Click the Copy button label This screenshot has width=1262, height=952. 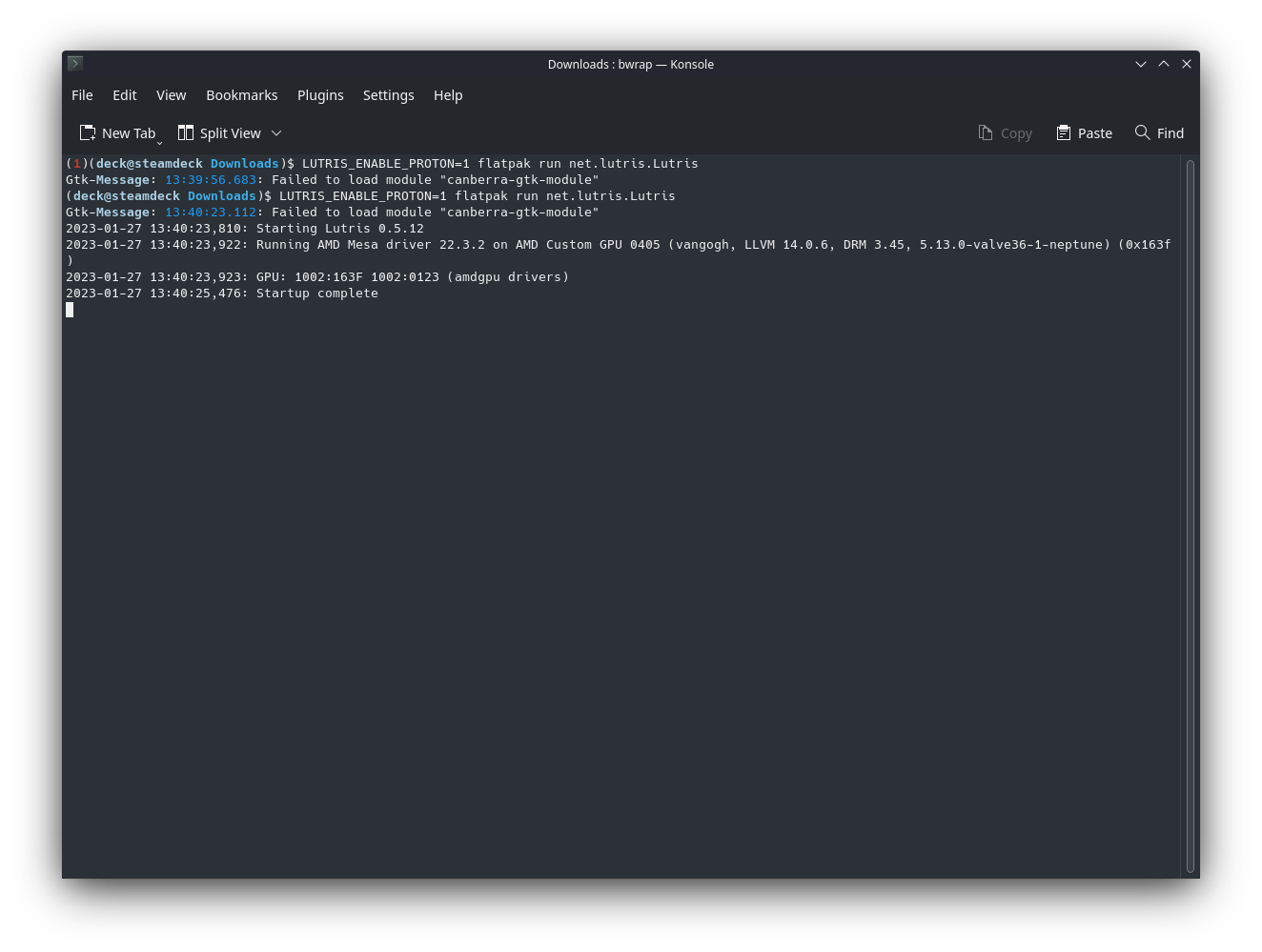[1016, 133]
